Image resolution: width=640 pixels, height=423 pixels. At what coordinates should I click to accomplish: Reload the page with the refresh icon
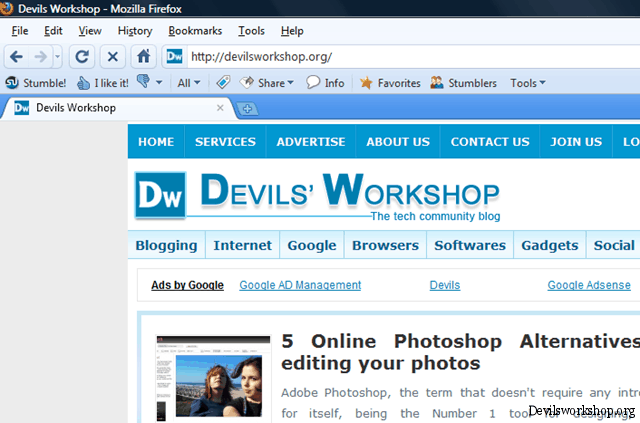coord(82,56)
